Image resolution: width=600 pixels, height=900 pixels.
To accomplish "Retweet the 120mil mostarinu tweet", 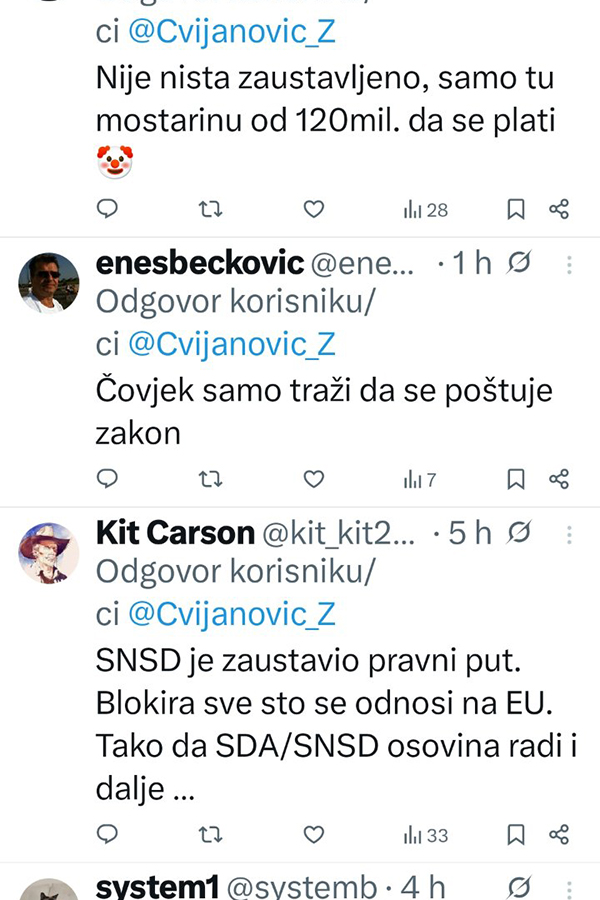I will point(211,209).
